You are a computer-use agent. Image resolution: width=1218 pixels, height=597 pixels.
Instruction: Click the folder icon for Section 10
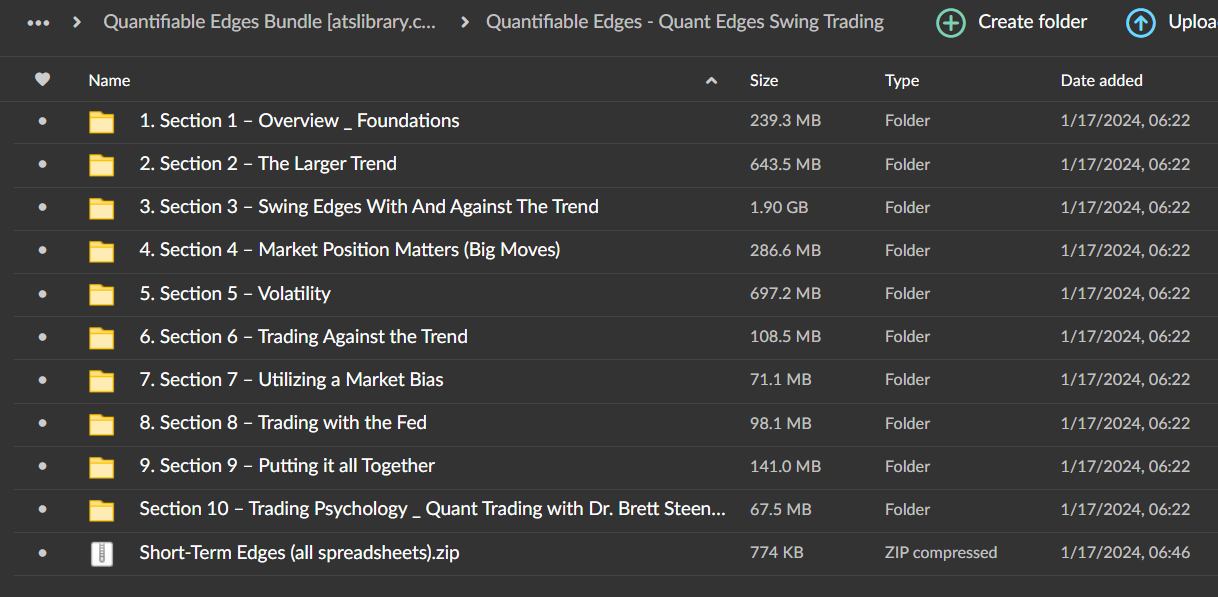[x=101, y=510]
